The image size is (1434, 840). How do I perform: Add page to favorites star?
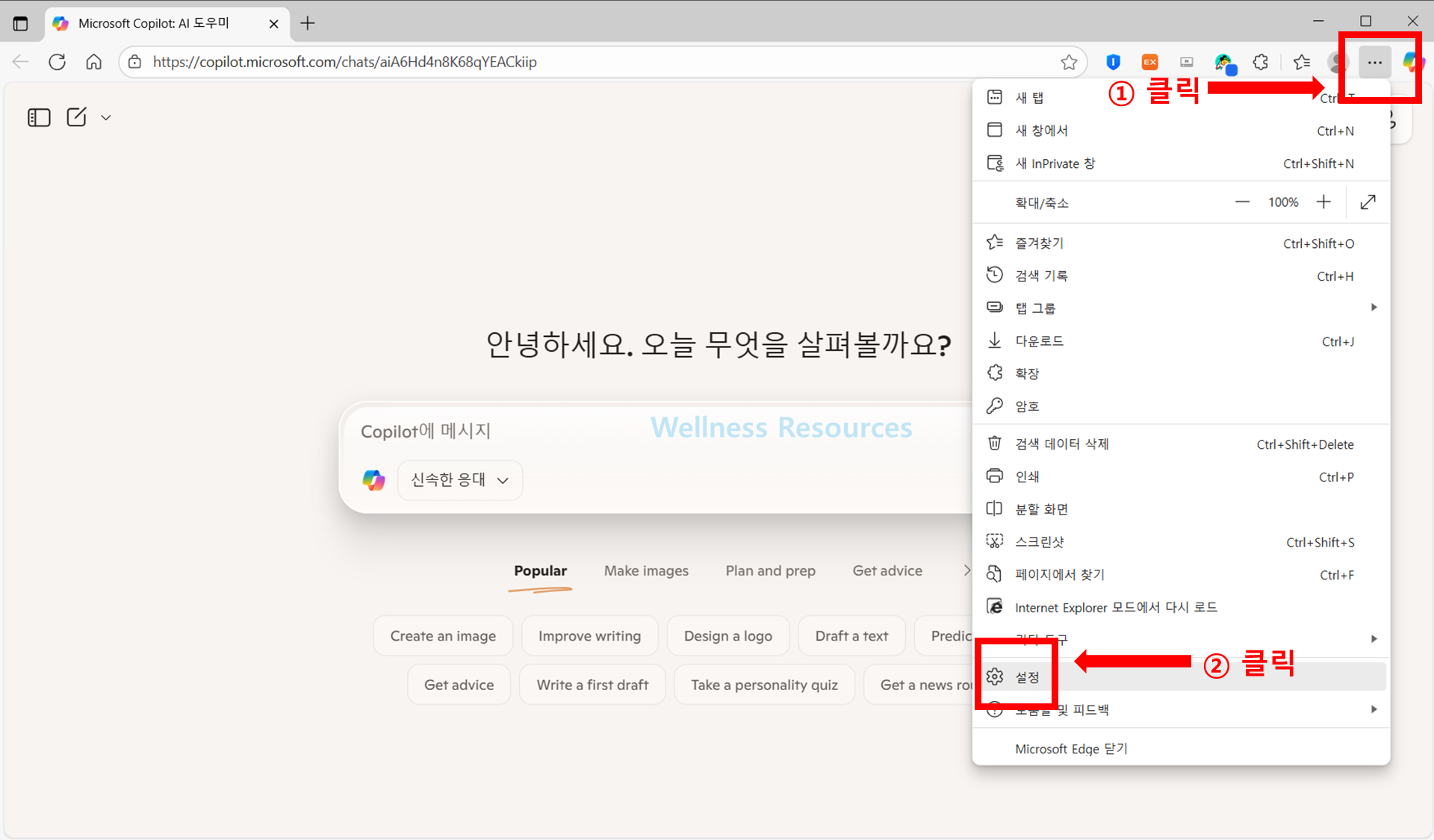click(1069, 62)
